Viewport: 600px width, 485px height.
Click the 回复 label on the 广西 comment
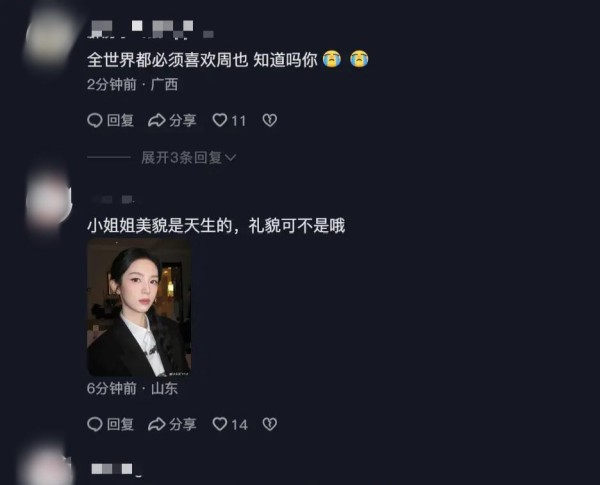[120, 120]
